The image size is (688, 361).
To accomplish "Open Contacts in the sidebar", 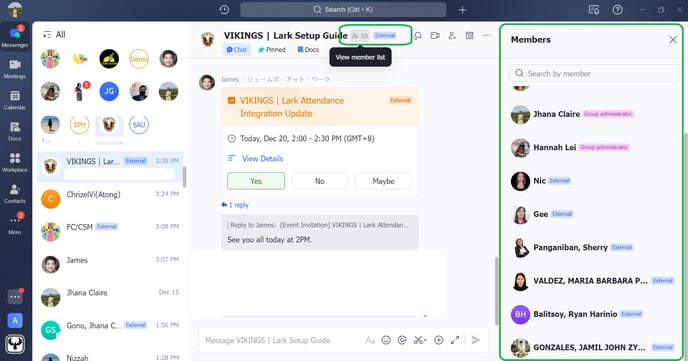I will click(x=14, y=193).
